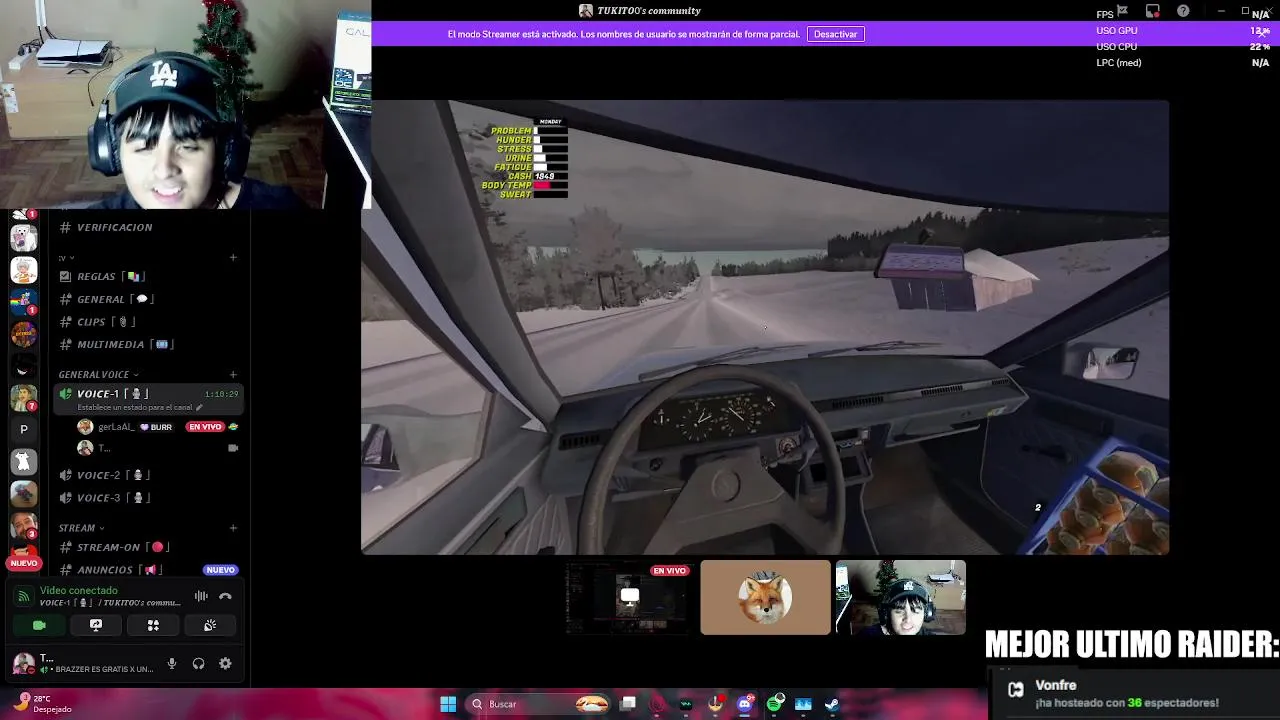Open the STREAM-ON channel
This screenshot has width=1280, height=720.
tap(146, 547)
